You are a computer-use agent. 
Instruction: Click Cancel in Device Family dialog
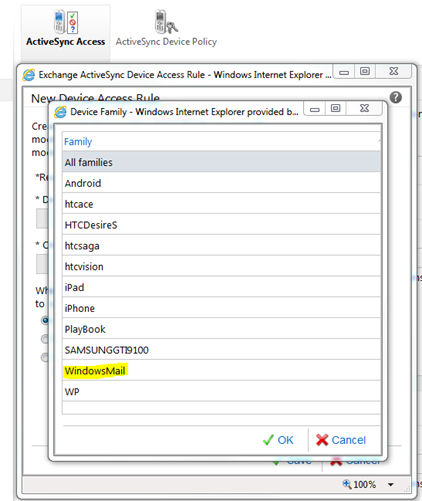click(x=341, y=440)
